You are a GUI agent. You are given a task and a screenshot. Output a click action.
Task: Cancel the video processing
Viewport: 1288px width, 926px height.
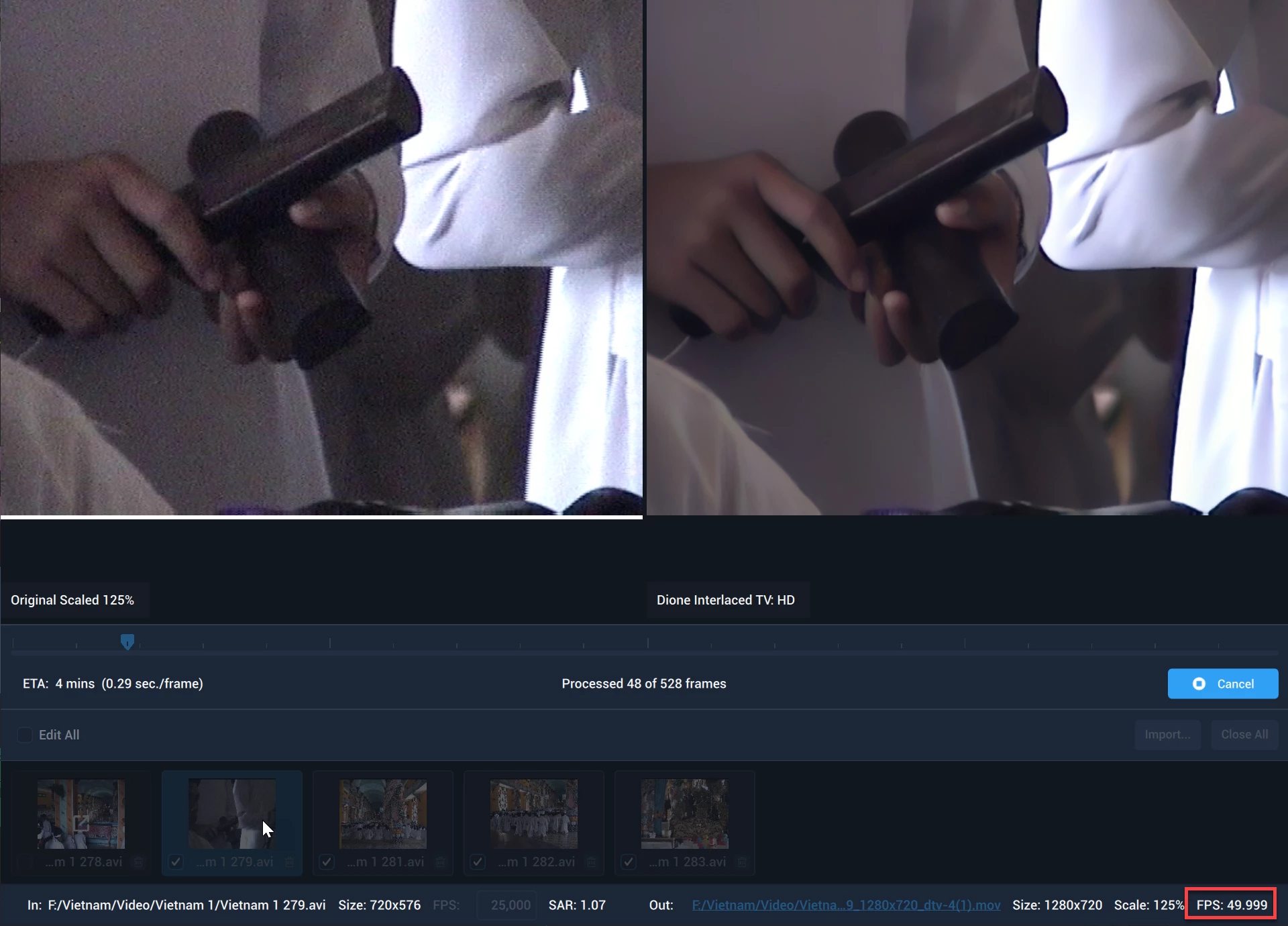1222,684
